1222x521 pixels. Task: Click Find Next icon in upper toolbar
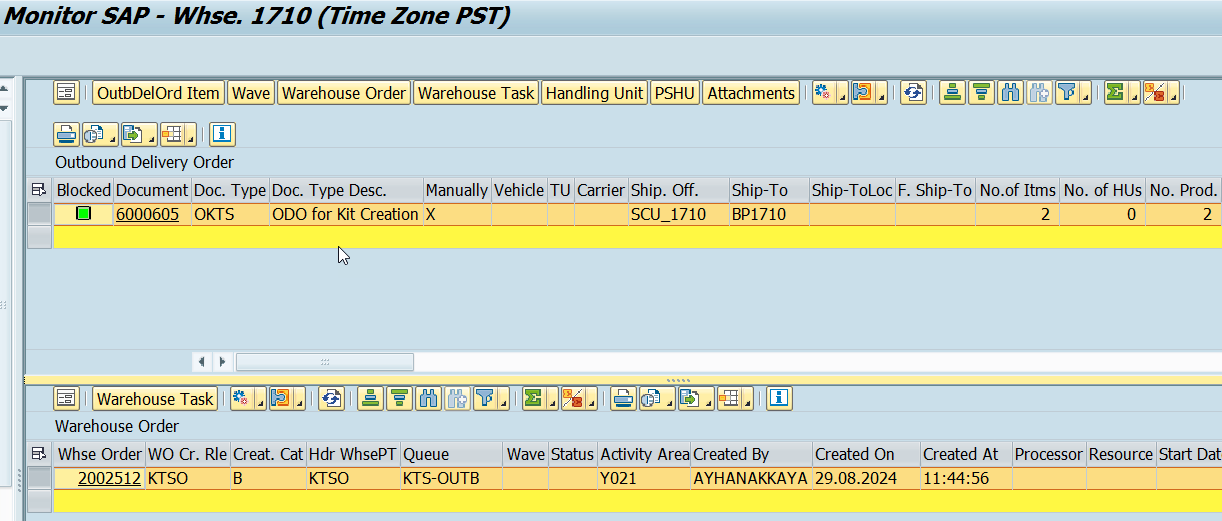tap(1039, 93)
